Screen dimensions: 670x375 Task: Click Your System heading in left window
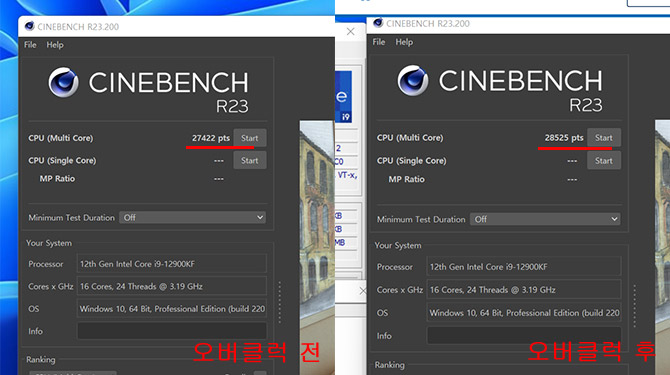coord(49,243)
